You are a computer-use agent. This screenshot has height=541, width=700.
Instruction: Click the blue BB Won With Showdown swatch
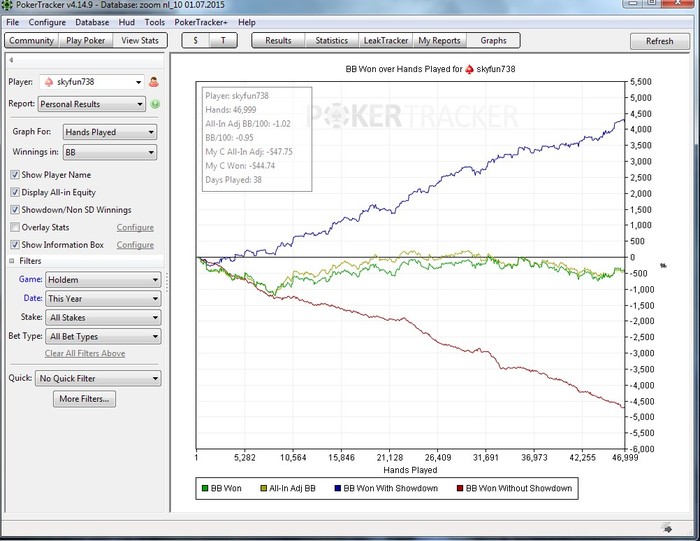338,488
